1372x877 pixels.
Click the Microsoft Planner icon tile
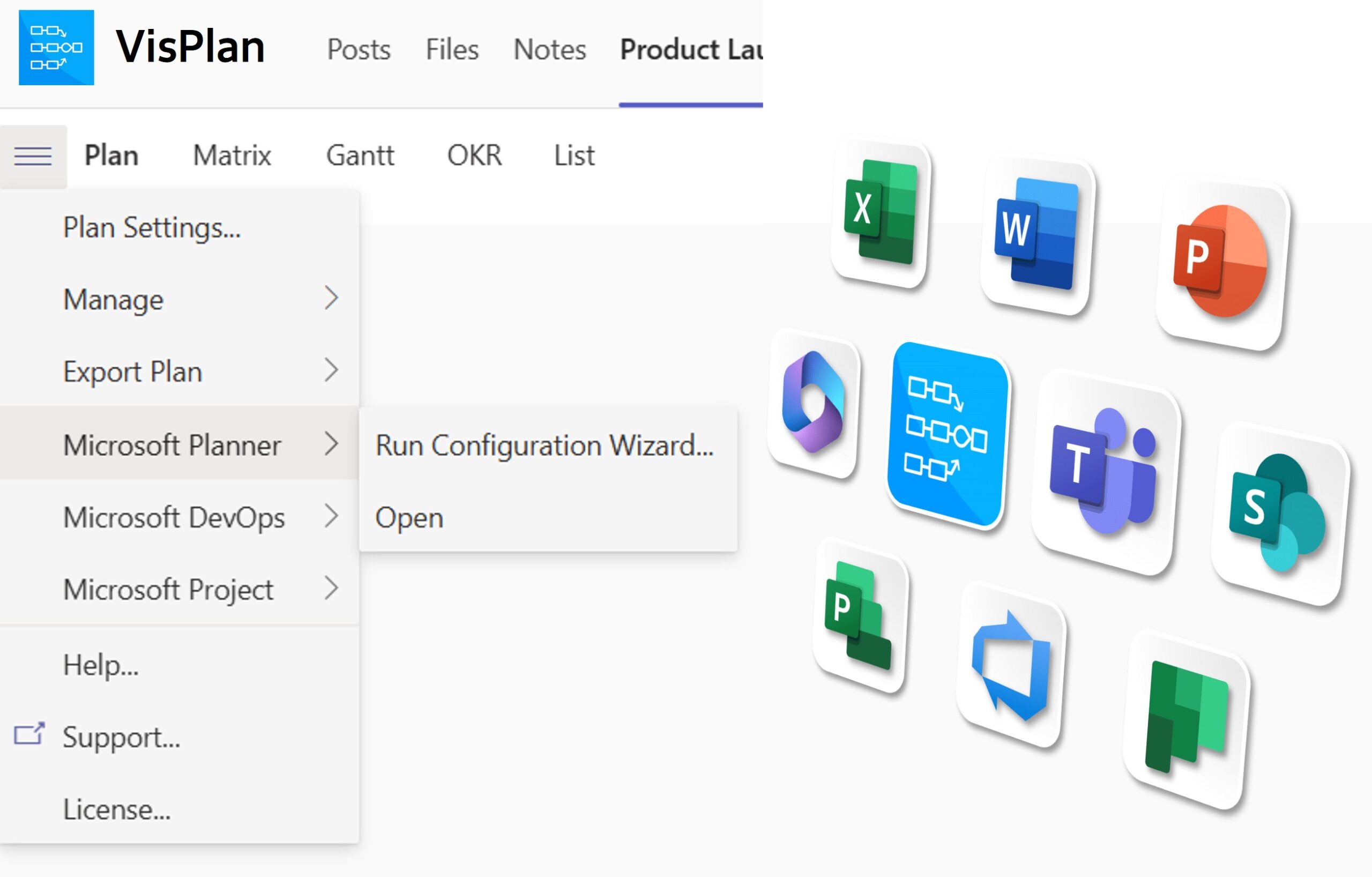tap(1188, 719)
